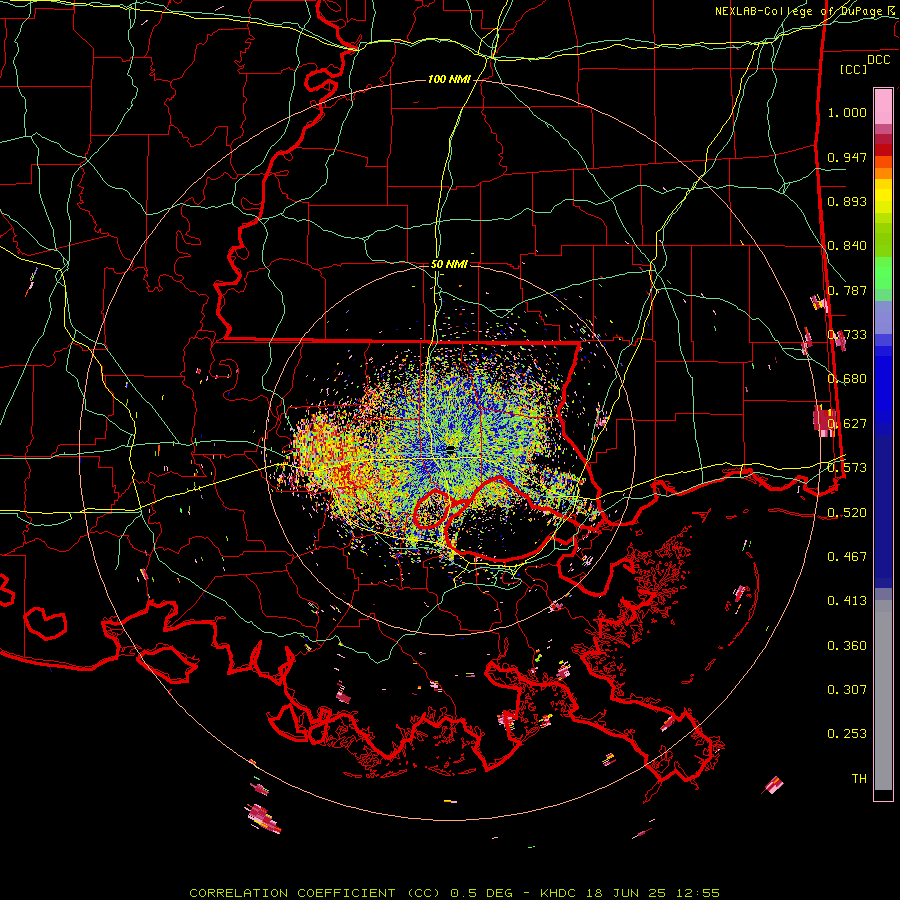Click the Correlation Coefficient caption at bottom
900x900 pixels.
click(454, 893)
